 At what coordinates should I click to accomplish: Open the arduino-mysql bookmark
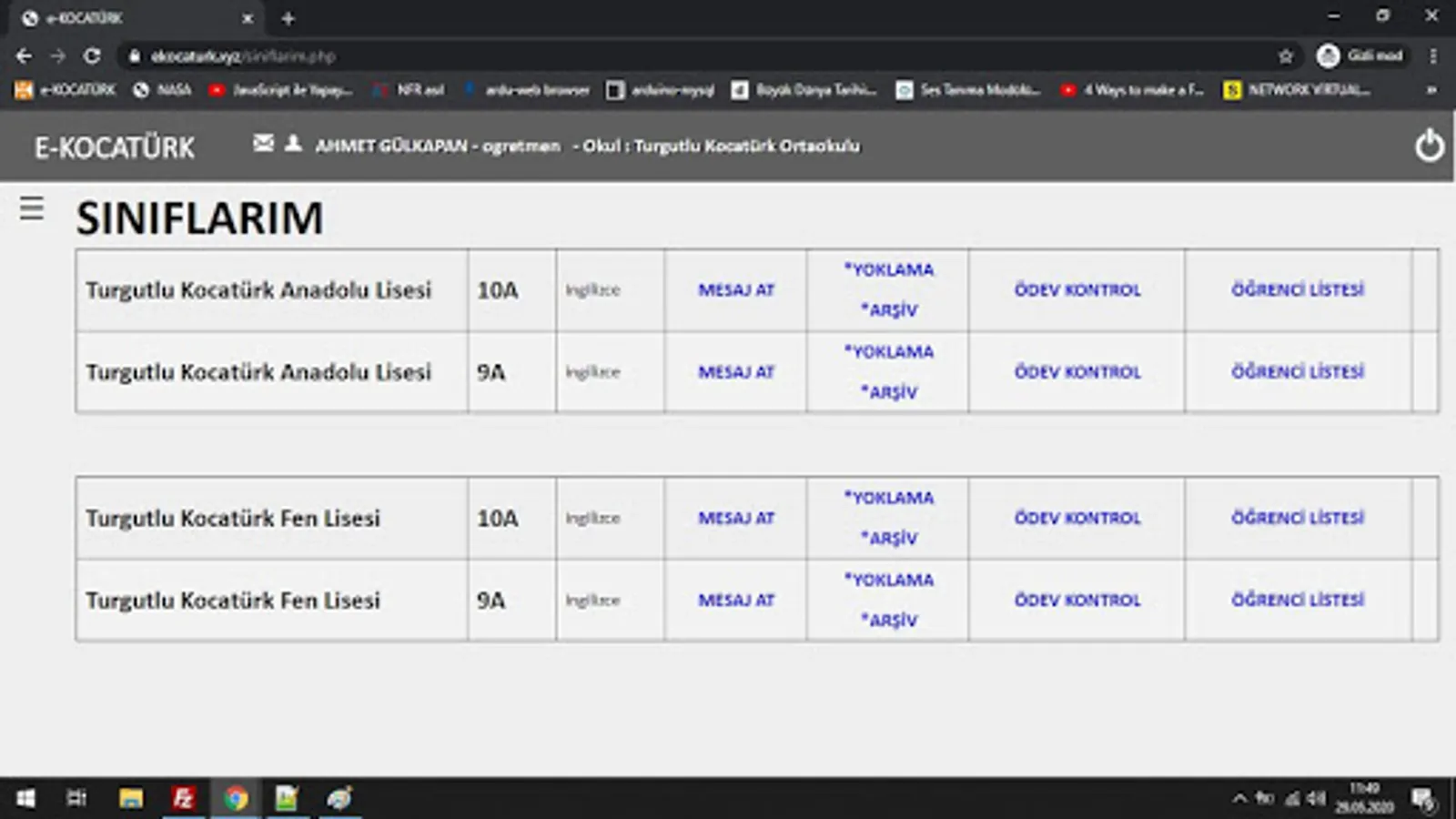(x=661, y=90)
